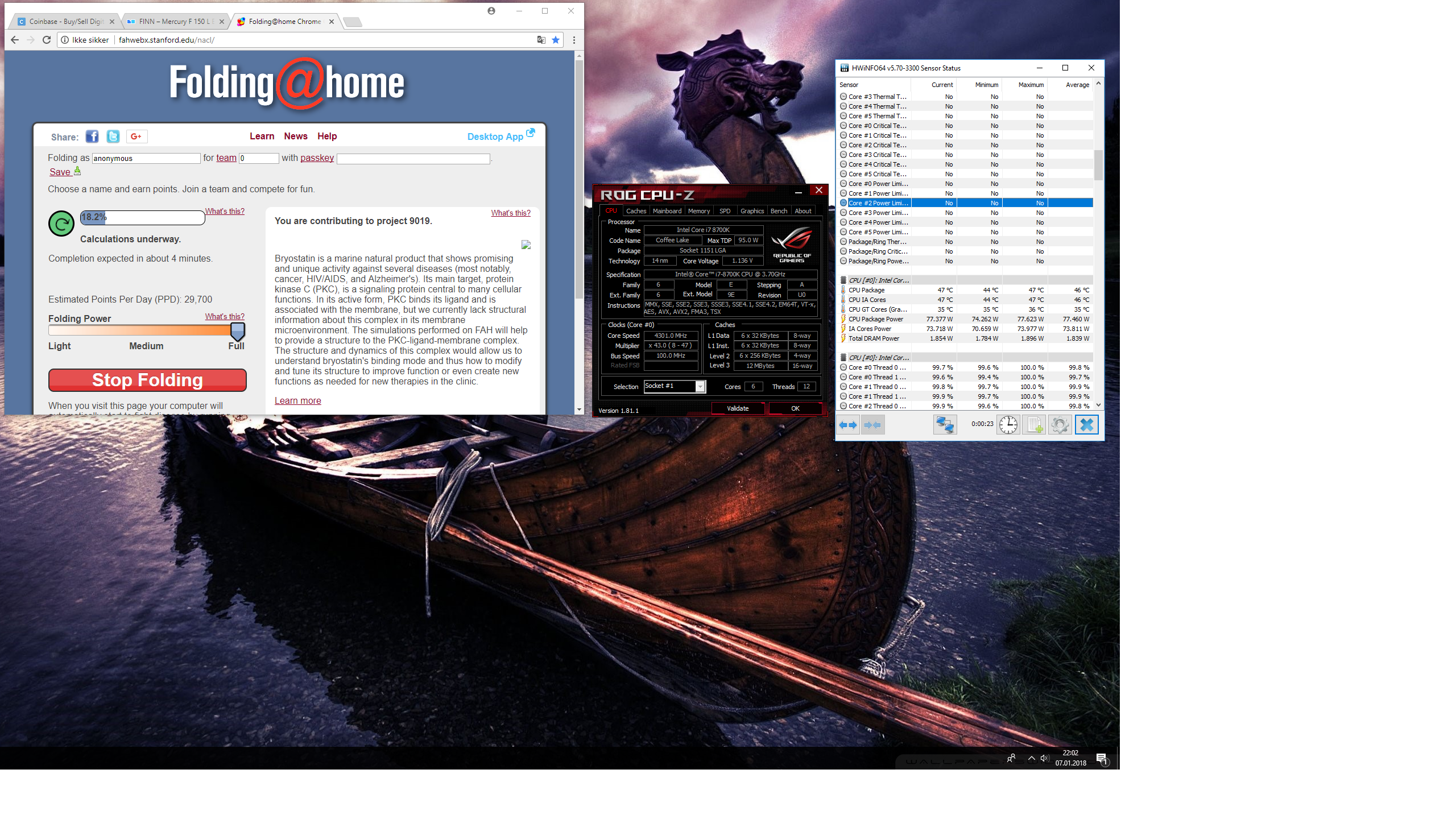Click the Chrome back arrow
The image size is (1456, 819).
click(15, 40)
